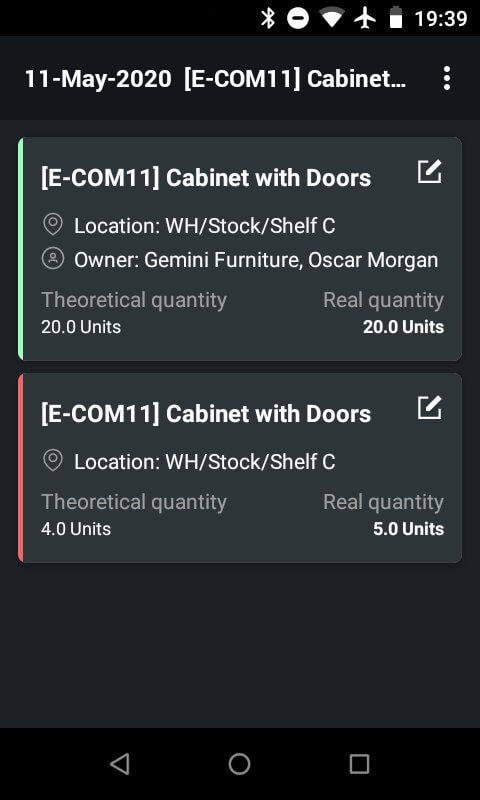This screenshot has height=800, width=480.
Task: Edit the first Cabinet with Doors entry
Action: point(430,172)
